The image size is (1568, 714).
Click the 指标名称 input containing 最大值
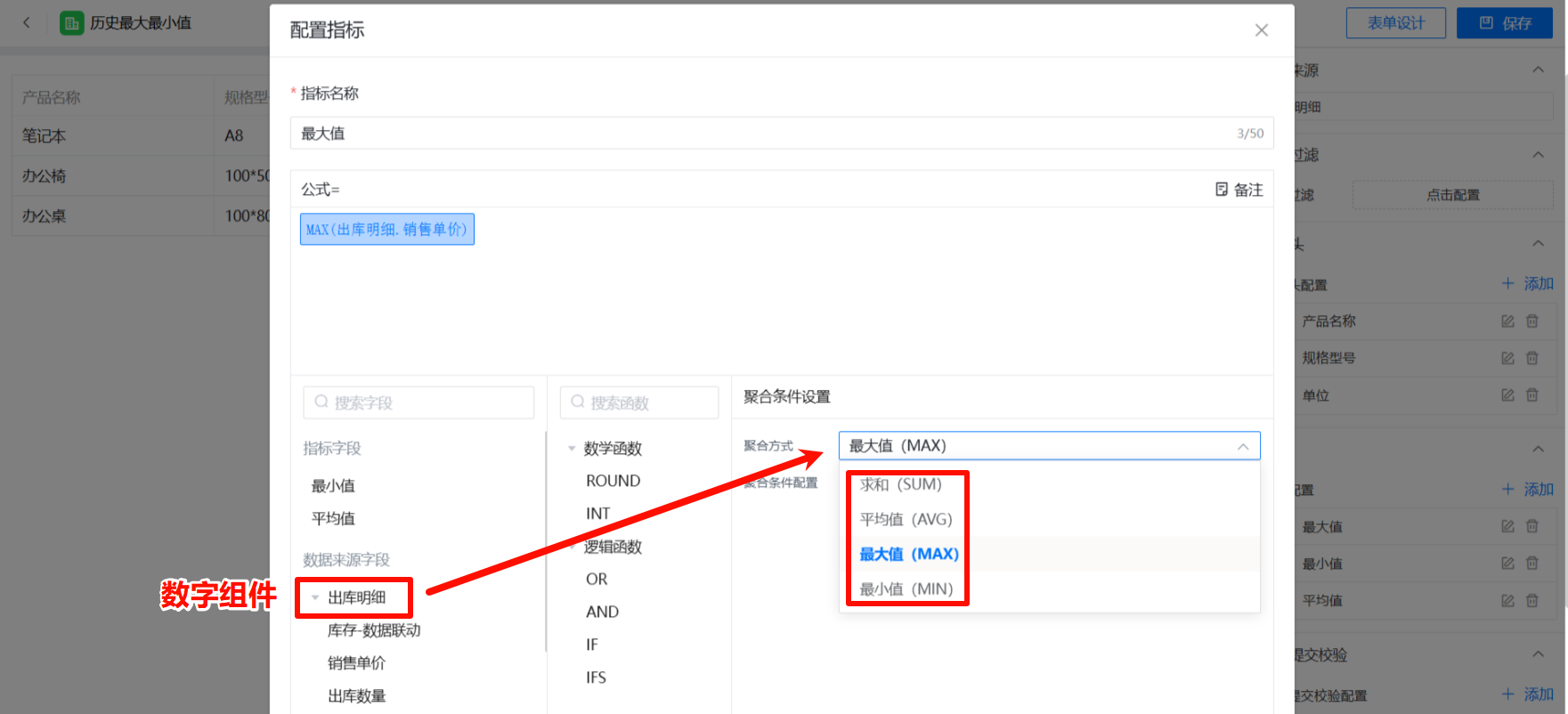(766, 134)
